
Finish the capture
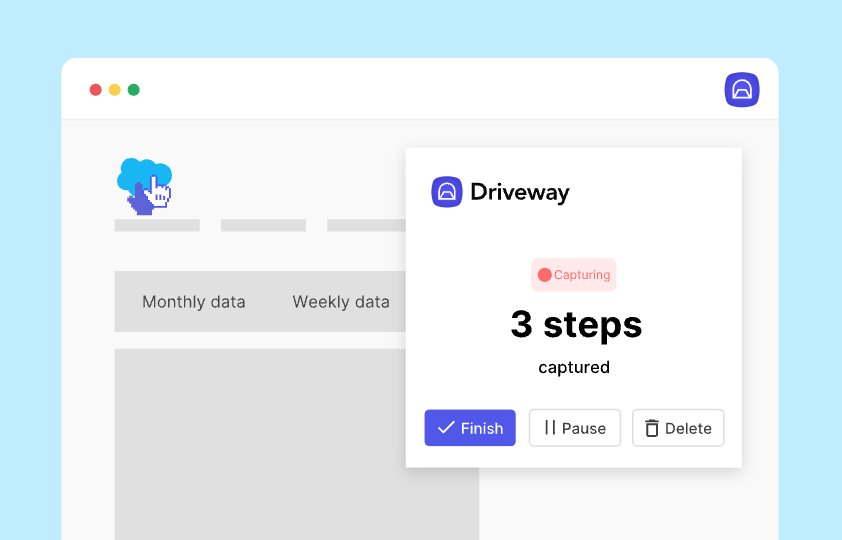[470, 428]
